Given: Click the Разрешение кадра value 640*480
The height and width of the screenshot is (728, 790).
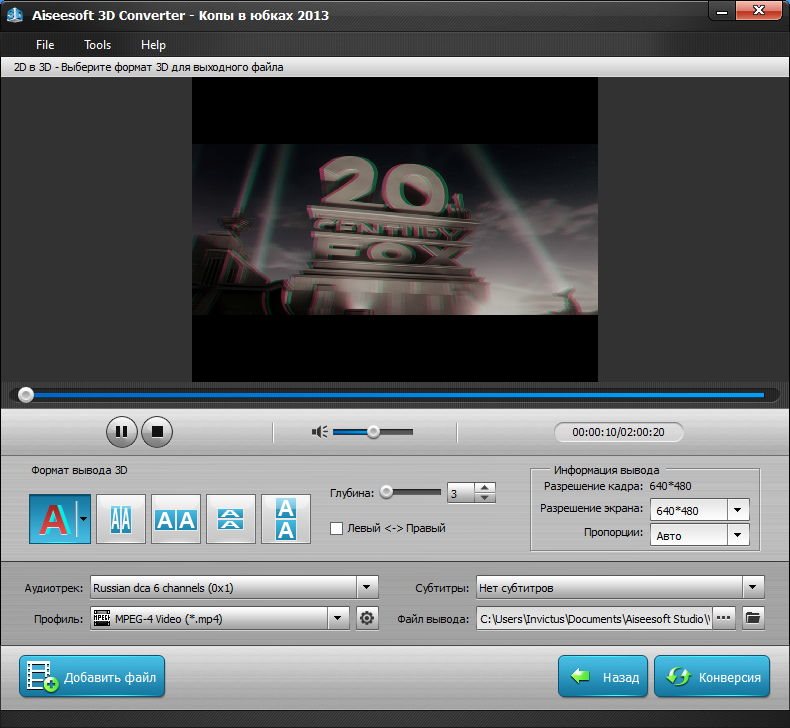Looking at the screenshot, I should coord(670,486).
